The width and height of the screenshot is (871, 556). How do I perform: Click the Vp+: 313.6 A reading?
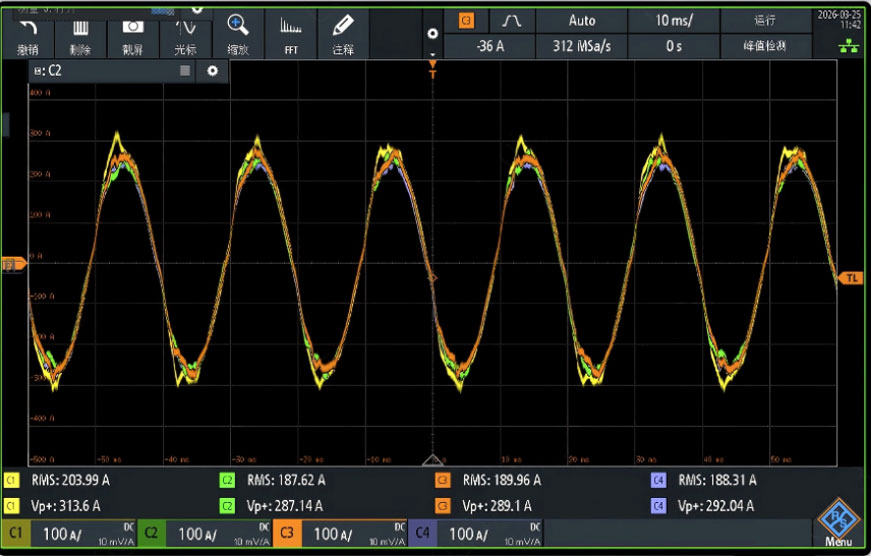pos(66,506)
